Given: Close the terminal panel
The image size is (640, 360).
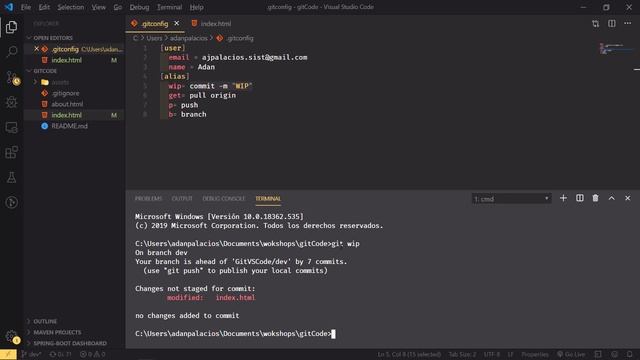Looking at the screenshot, I should pos(627,198).
